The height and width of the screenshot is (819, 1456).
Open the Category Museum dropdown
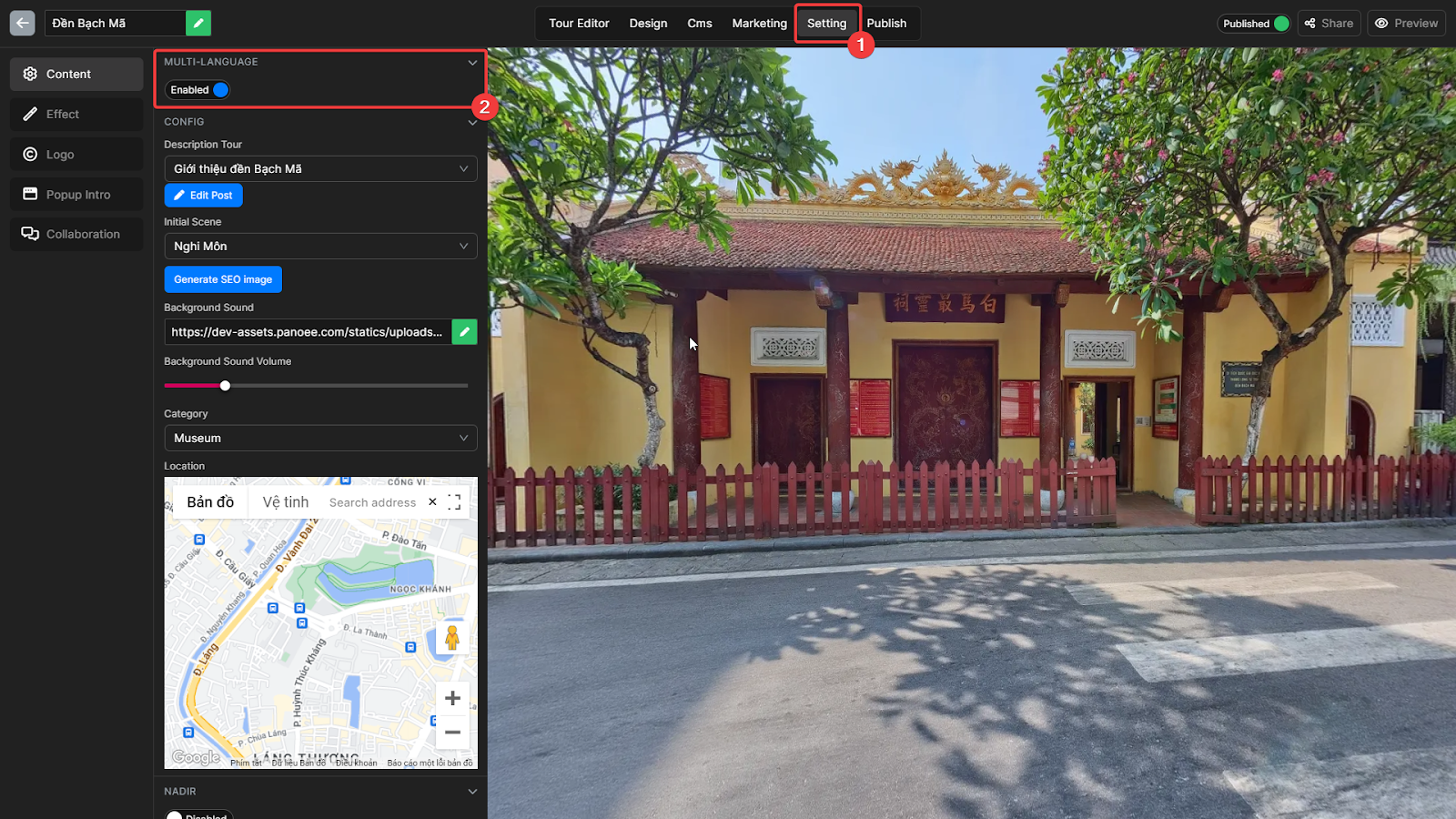pyautogui.click(x=320, y=438)
